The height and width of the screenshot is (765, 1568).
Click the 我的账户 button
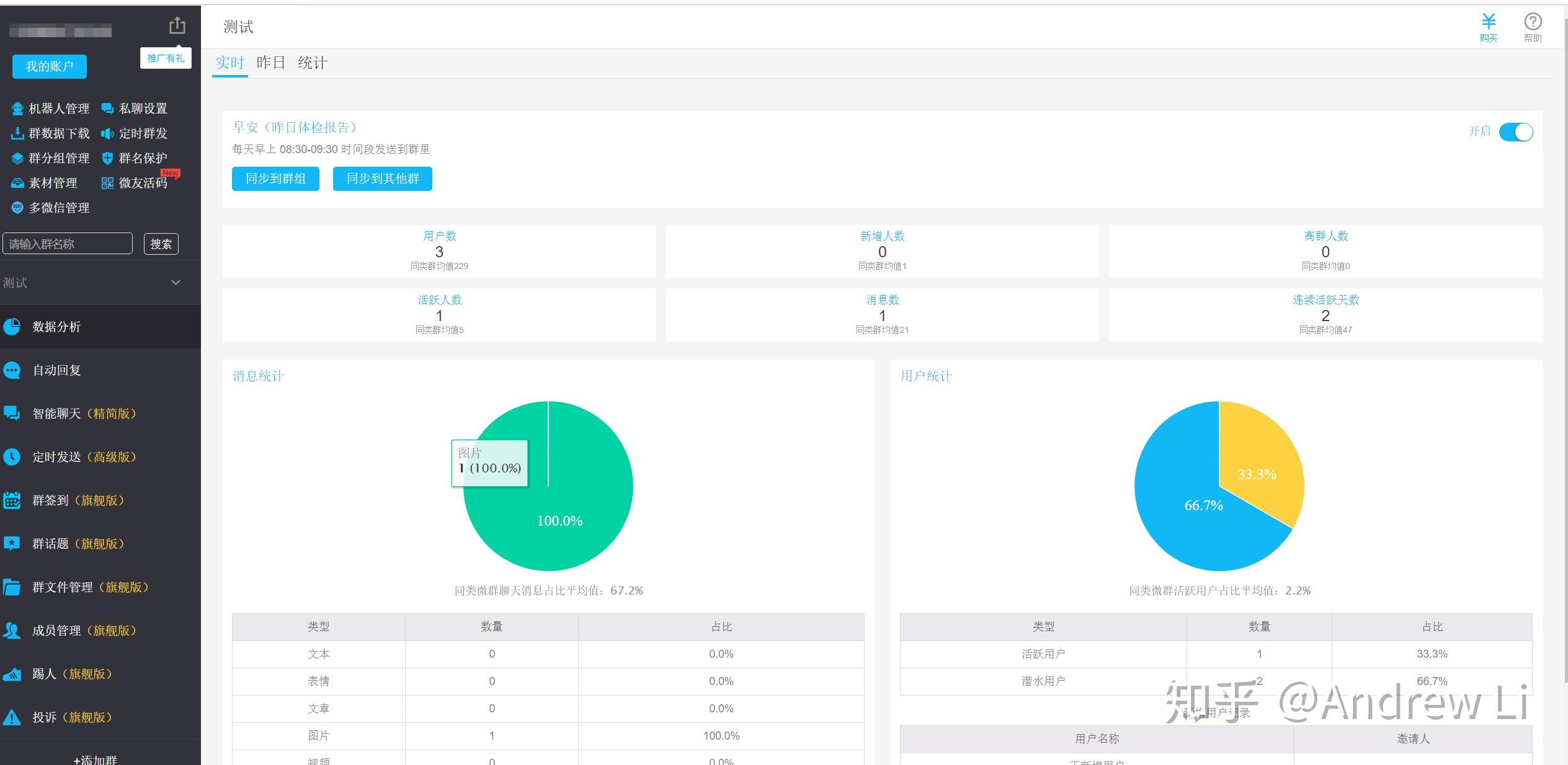pos(50,66)
